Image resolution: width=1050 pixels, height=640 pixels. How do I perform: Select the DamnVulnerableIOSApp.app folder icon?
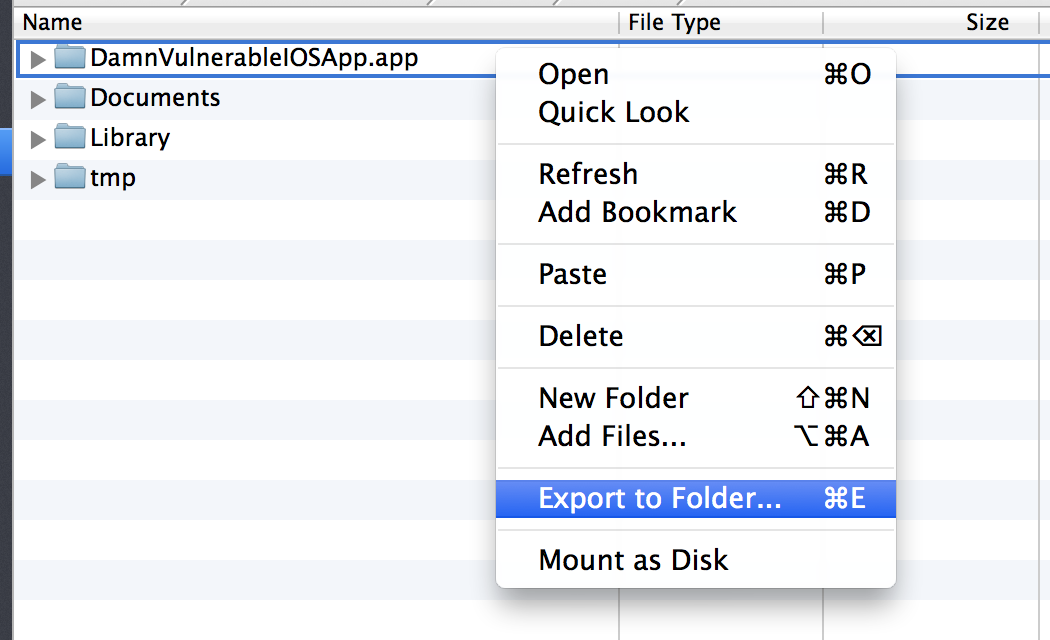70,57
